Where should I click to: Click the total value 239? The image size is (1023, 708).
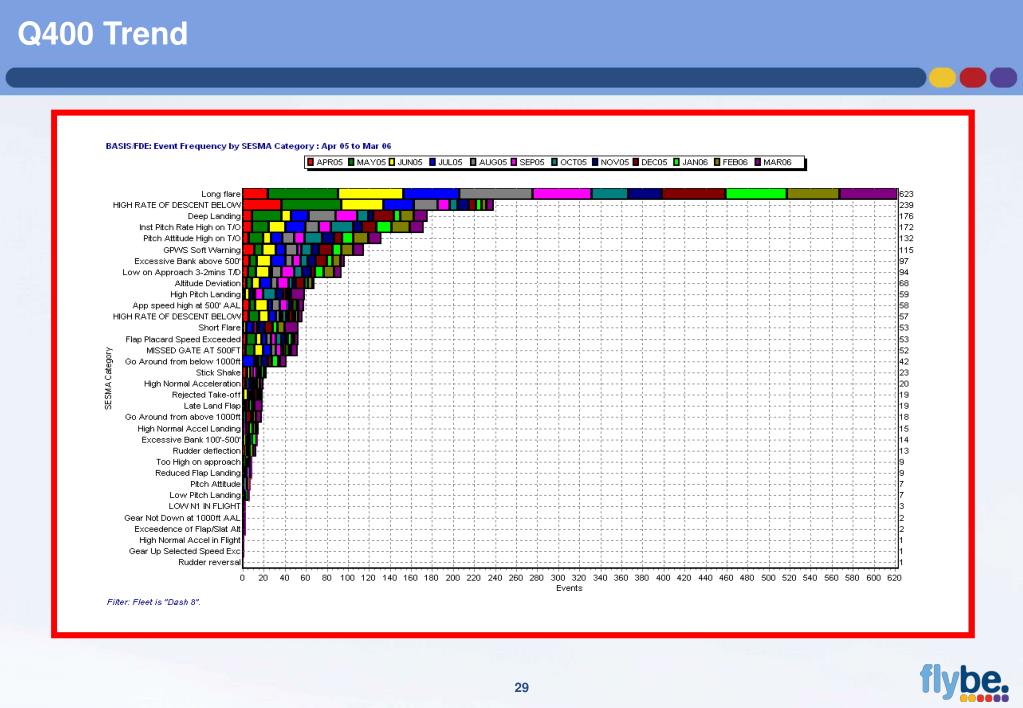[906, 205]
